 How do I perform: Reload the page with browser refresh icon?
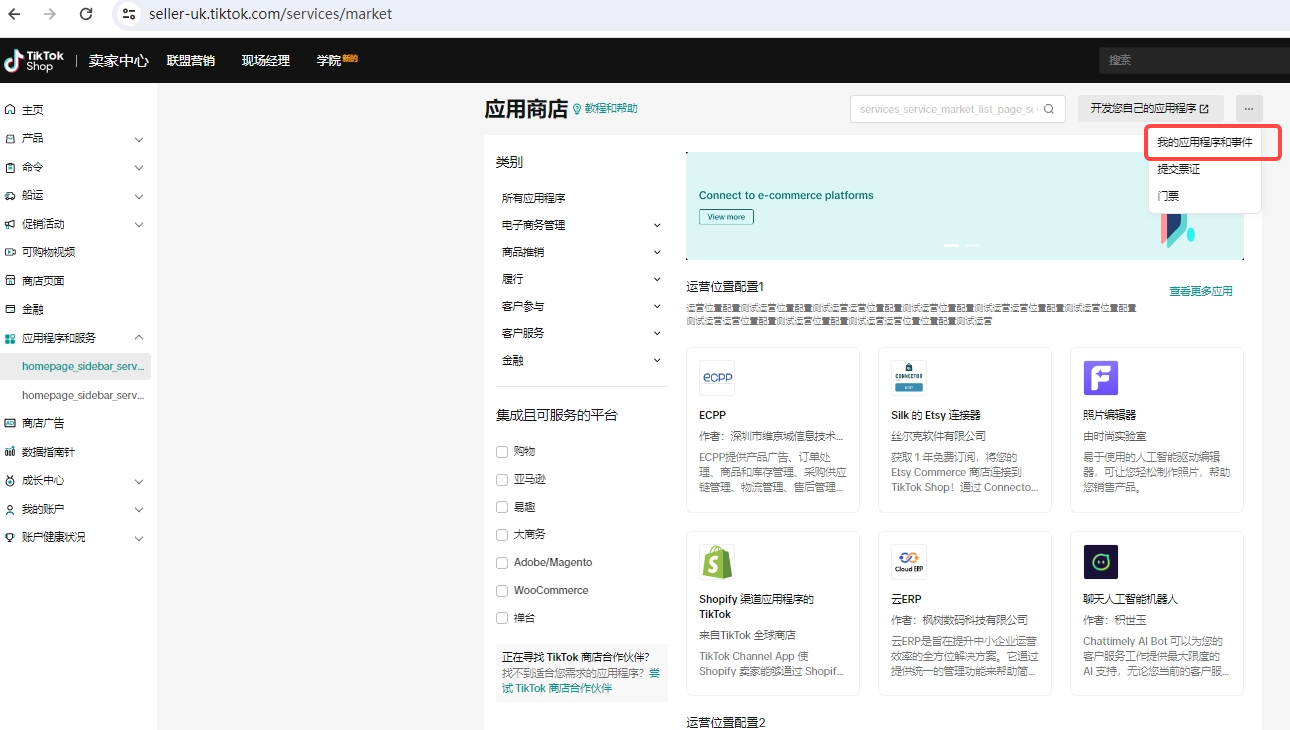click(x=86, y=14)
